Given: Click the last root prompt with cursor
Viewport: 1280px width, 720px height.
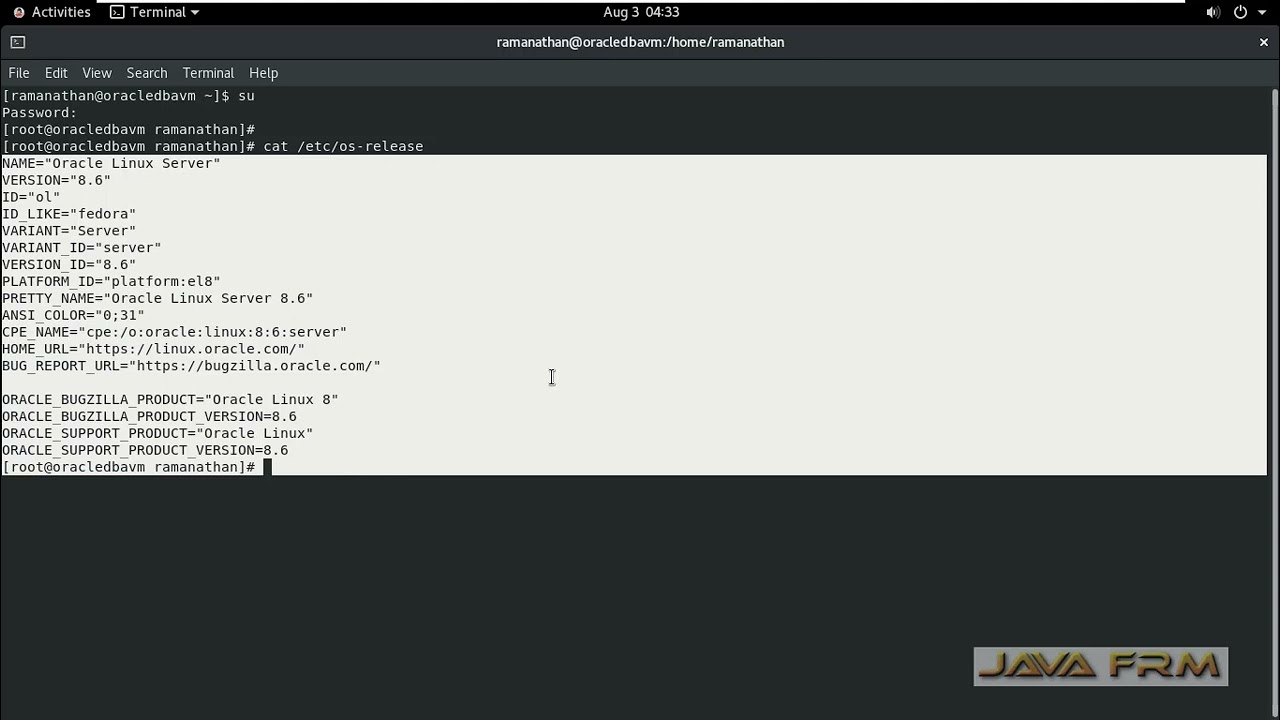Looking at the screenshot, I should click(137, 467).
